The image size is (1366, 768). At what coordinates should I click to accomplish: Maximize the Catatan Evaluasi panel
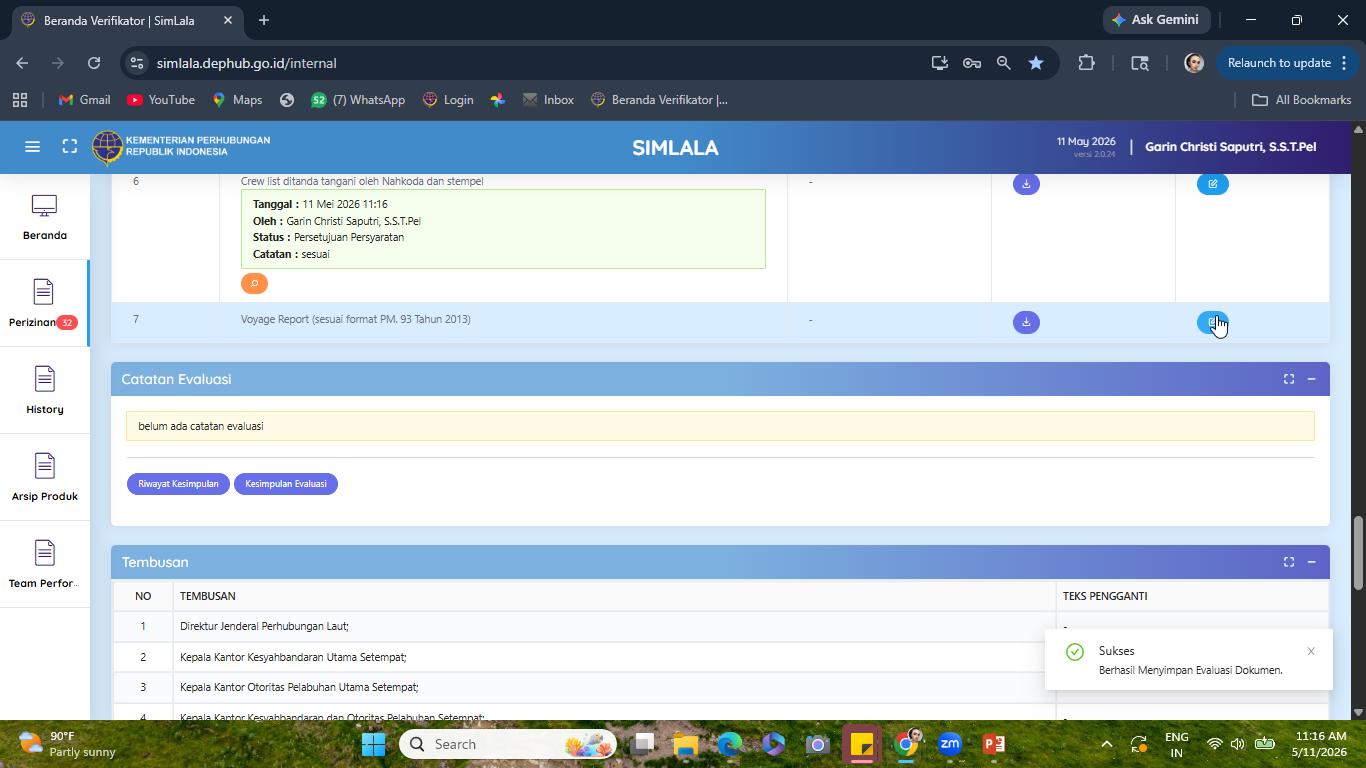[x=1289, y=379]
